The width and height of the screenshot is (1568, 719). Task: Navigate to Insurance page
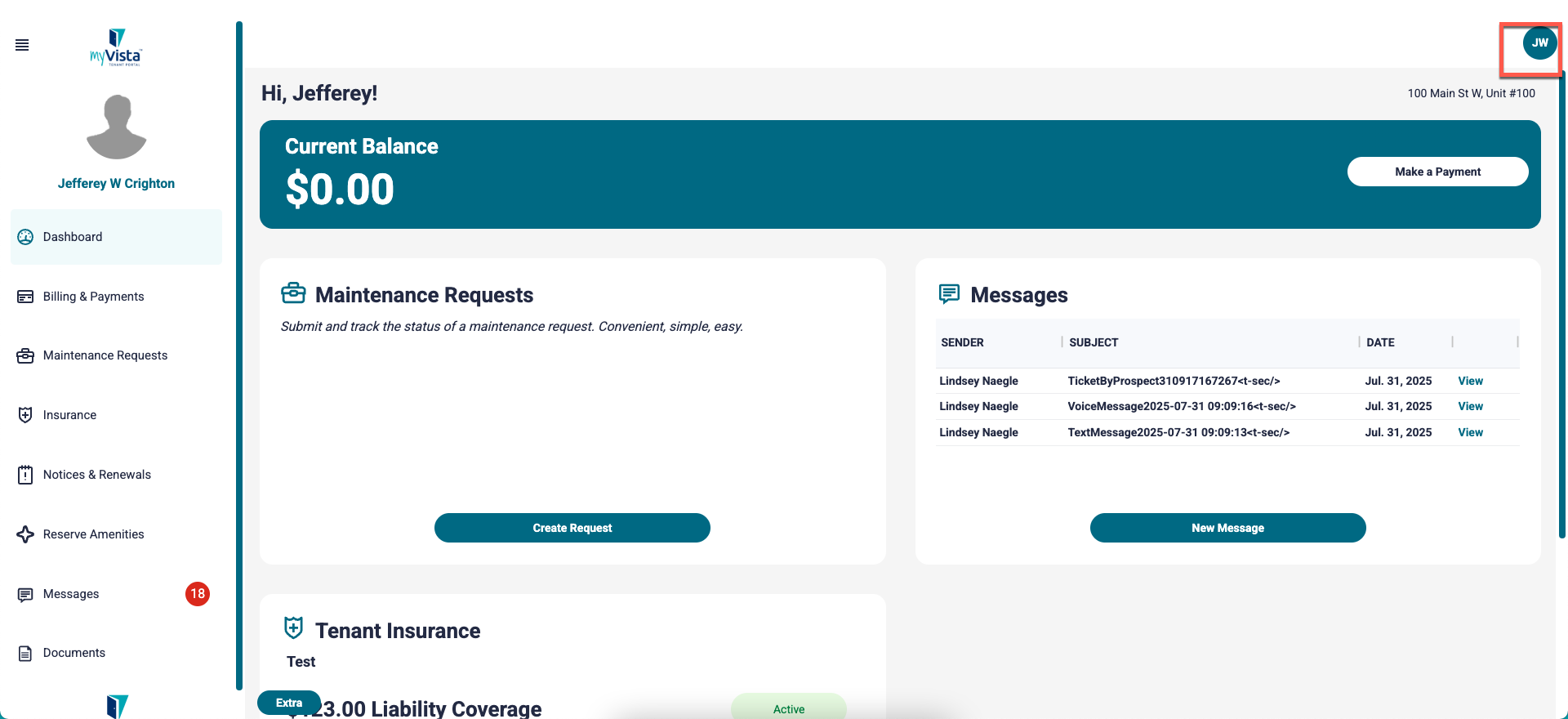pyautogui.click(x=116, y=415)
